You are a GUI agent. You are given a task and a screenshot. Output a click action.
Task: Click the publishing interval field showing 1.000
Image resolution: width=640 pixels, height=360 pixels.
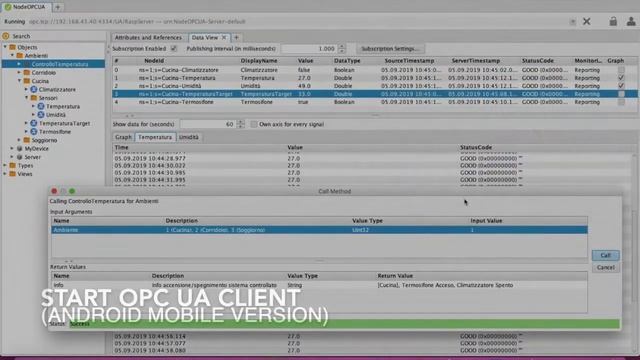[309, 49]
